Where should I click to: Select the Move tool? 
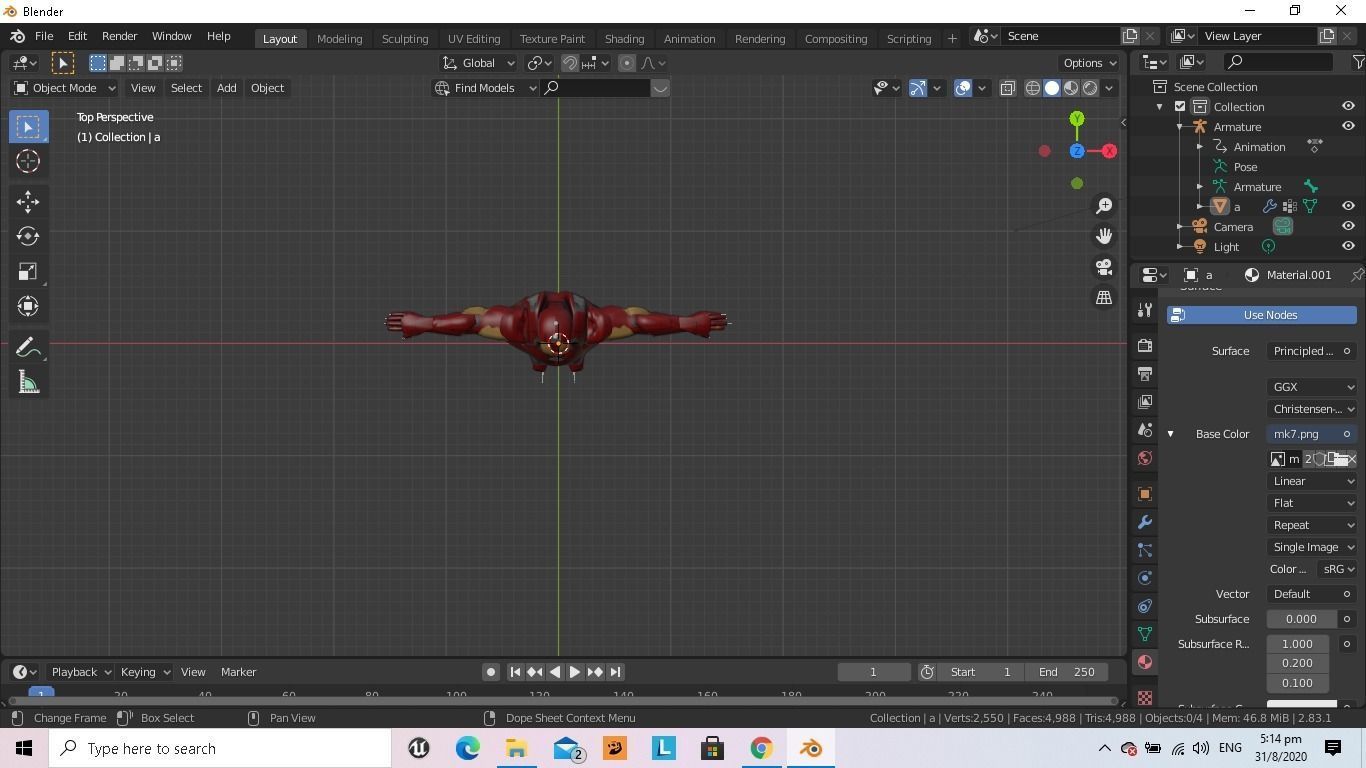point(28,202)
